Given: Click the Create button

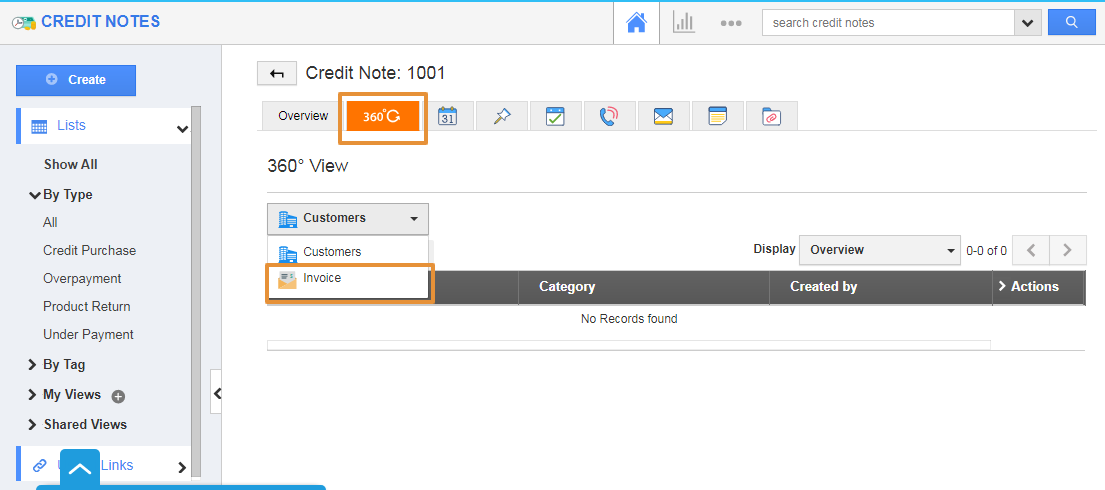Looking at the screenshot, I should (76, 80).
